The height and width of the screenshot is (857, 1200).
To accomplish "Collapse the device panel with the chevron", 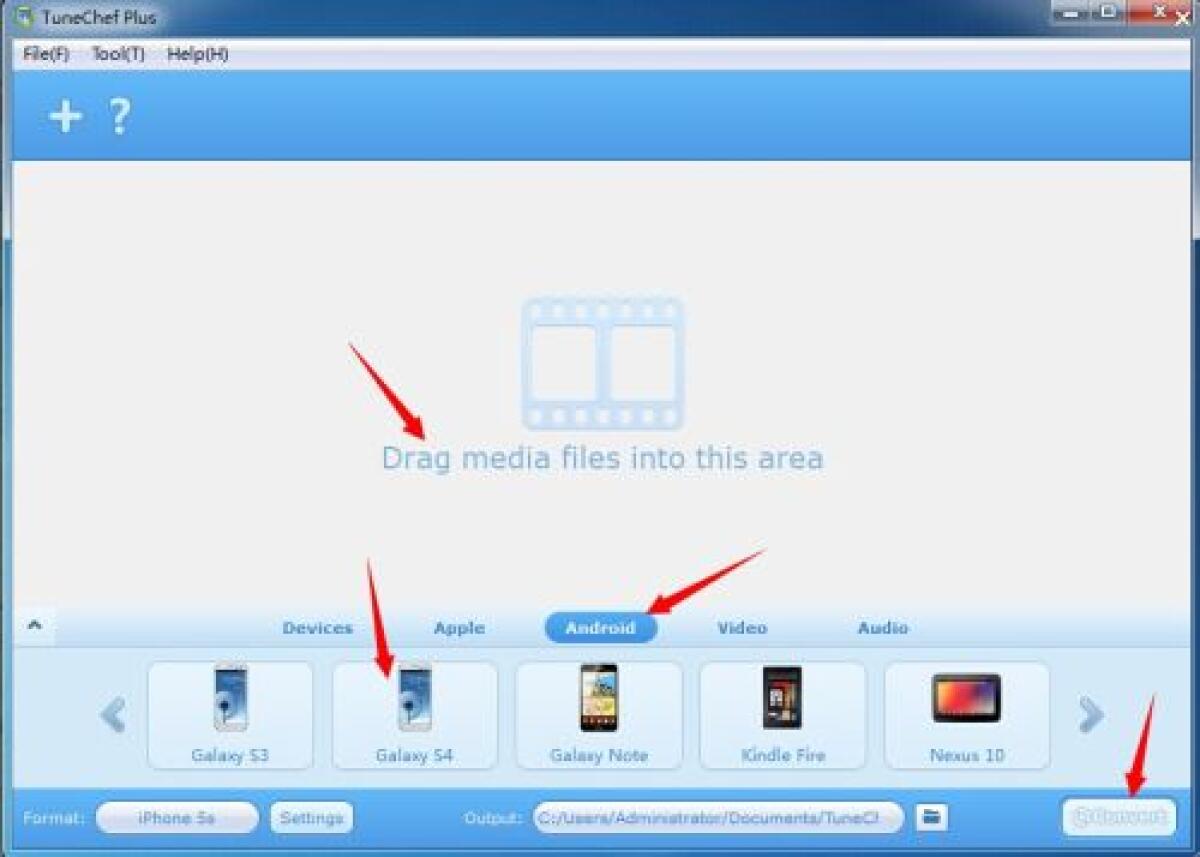I will 34,626.
